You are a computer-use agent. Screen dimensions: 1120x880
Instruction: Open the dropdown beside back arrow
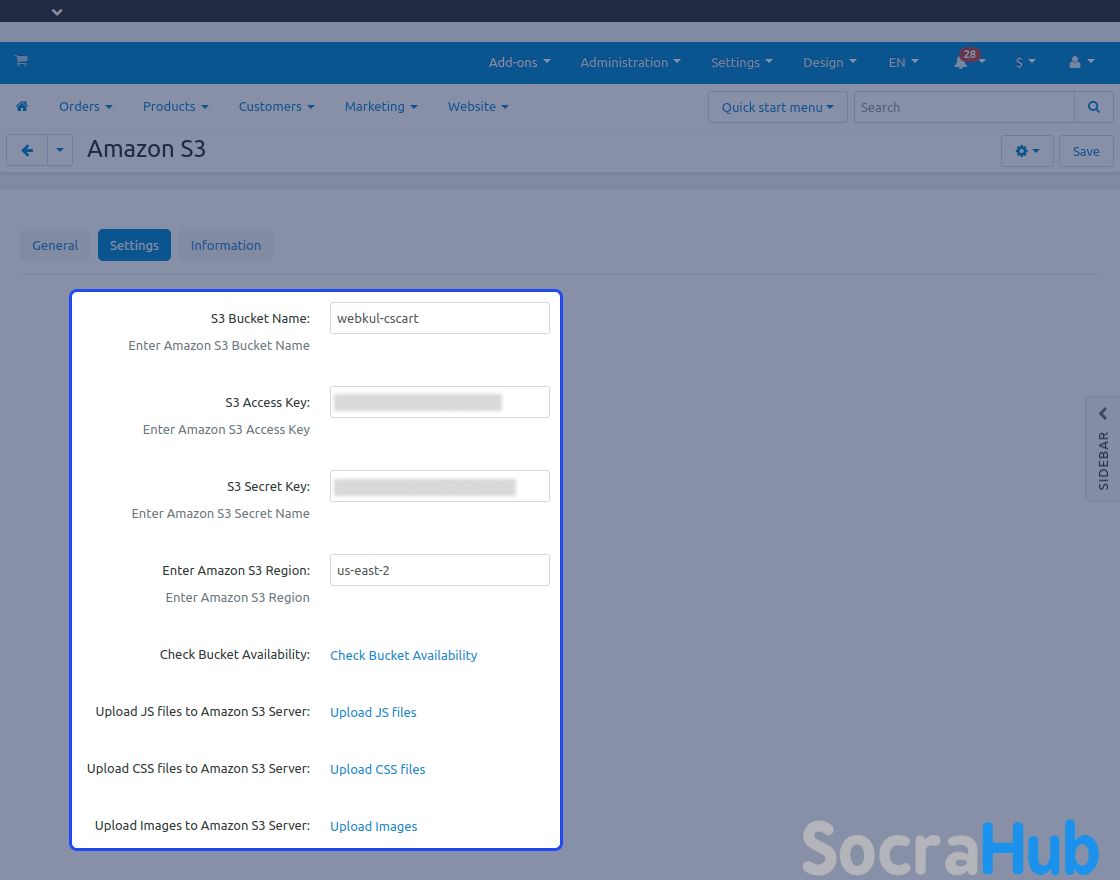point(60,151)
